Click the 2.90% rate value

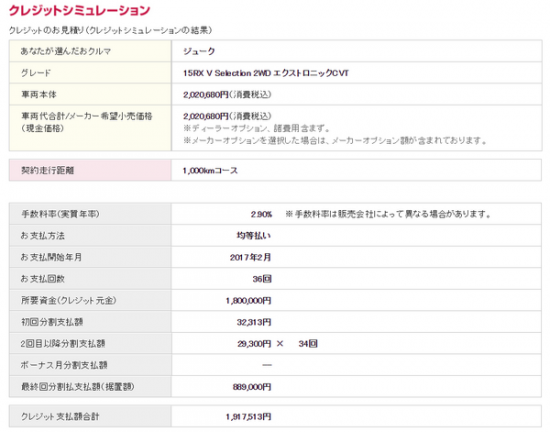pos(261,214)
